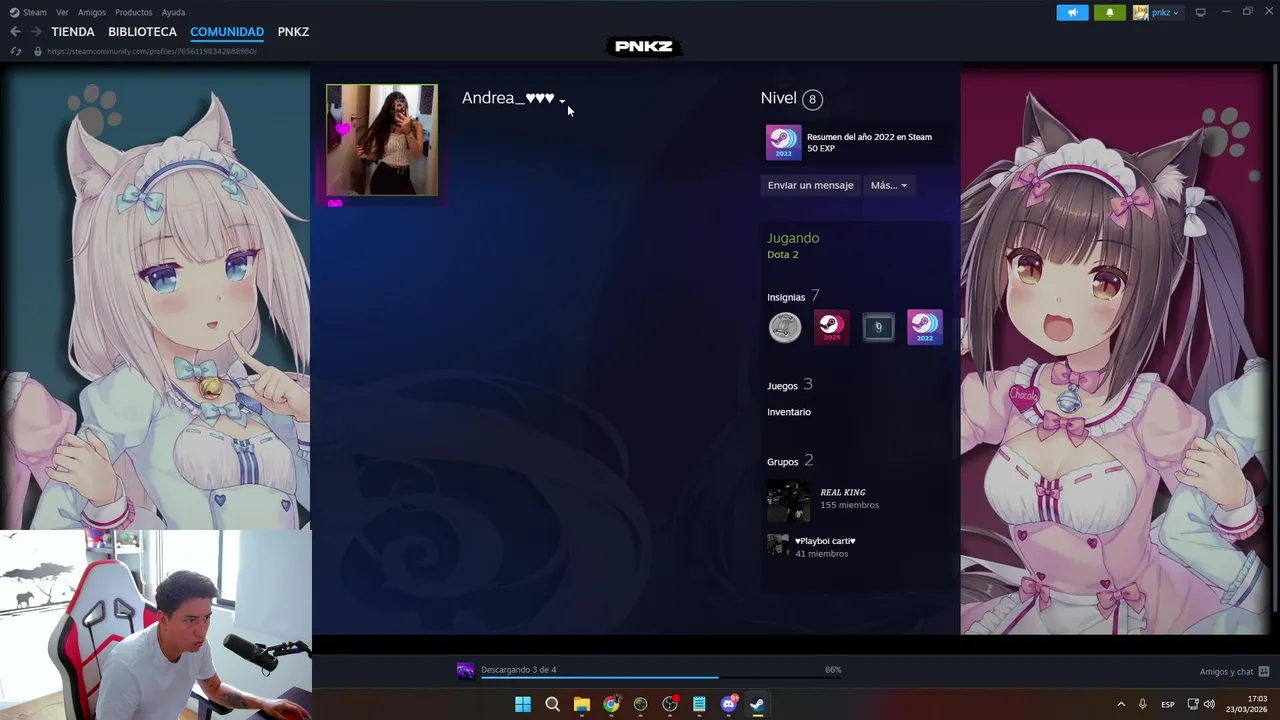
Task: Select the purple 2022 badge under Insignias
Action: [x=925, y=327]
